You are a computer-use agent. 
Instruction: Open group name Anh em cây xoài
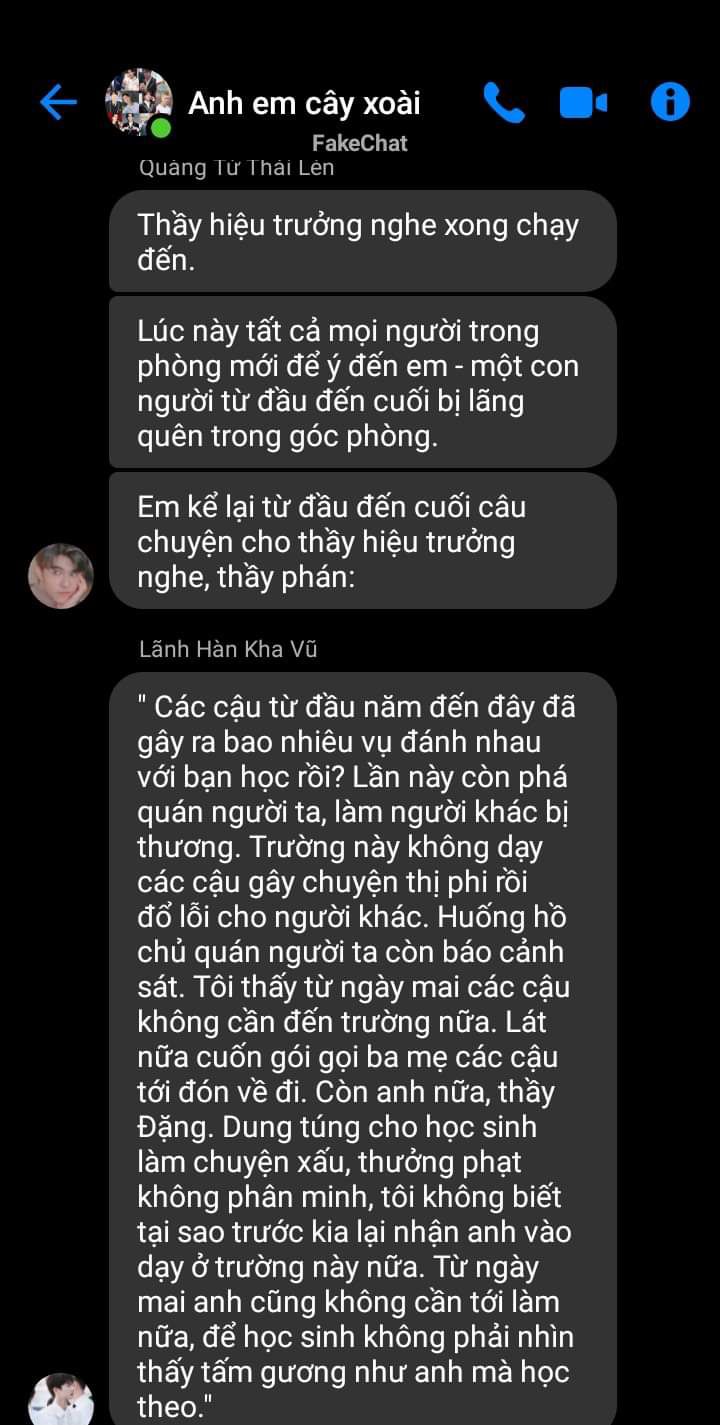[304, 103]
